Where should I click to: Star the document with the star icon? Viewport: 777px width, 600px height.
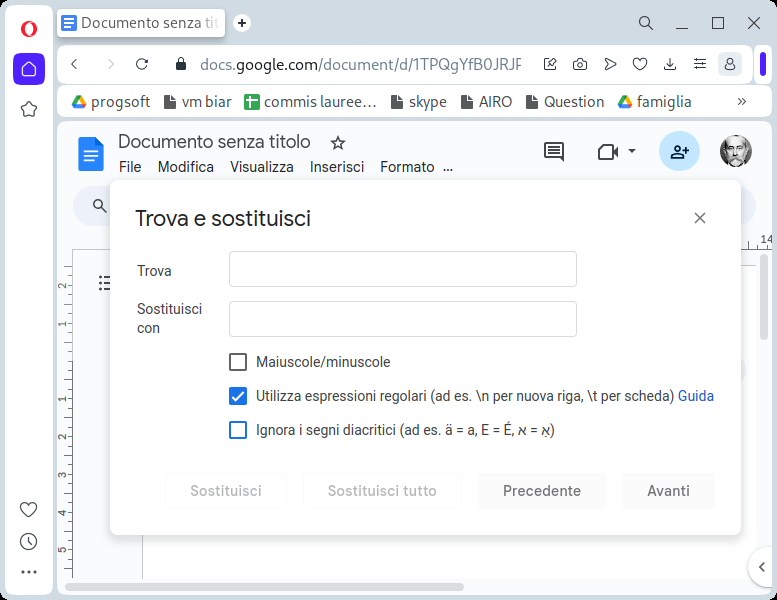coord(338,143)
